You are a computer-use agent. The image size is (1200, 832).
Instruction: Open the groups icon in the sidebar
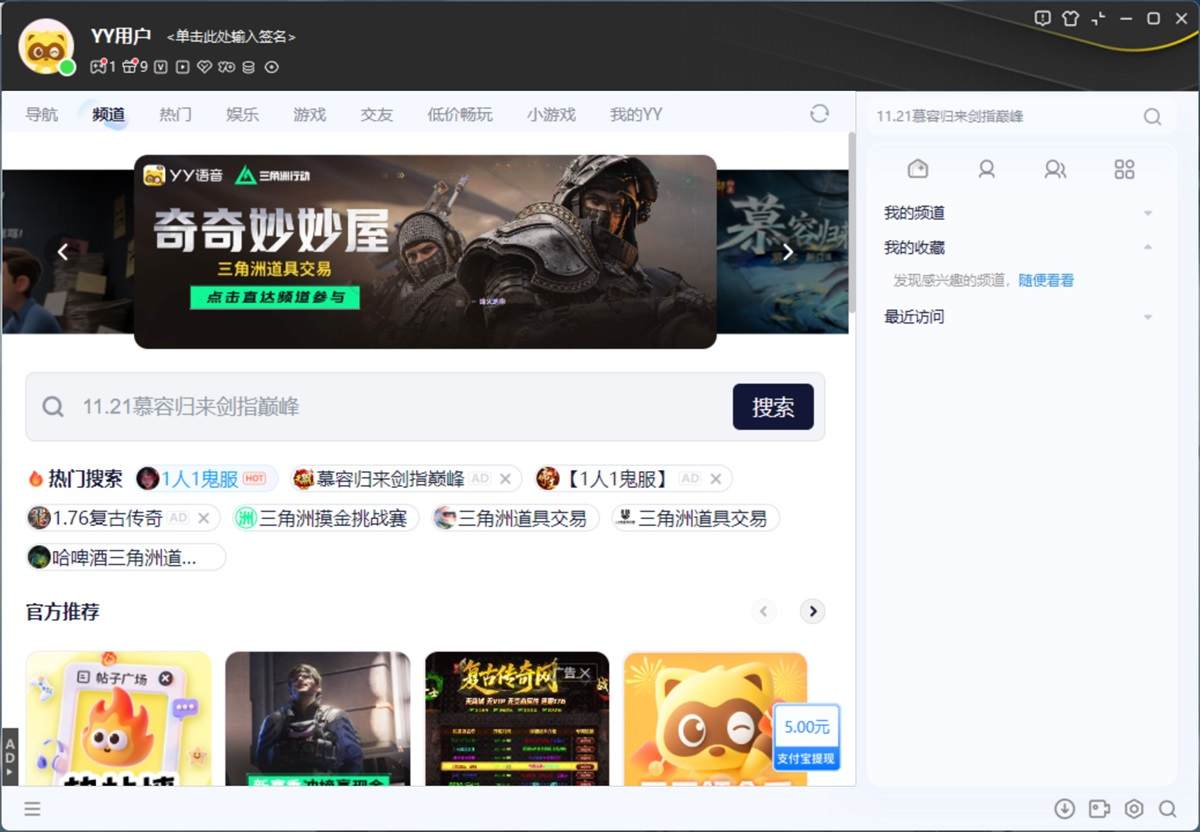point(1054,169)
